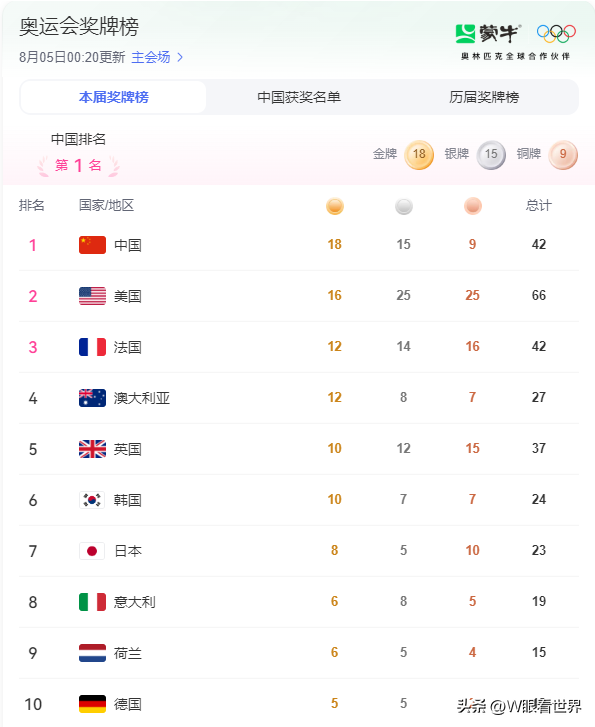Click the gold medal column header icon

tap(335, 206)
